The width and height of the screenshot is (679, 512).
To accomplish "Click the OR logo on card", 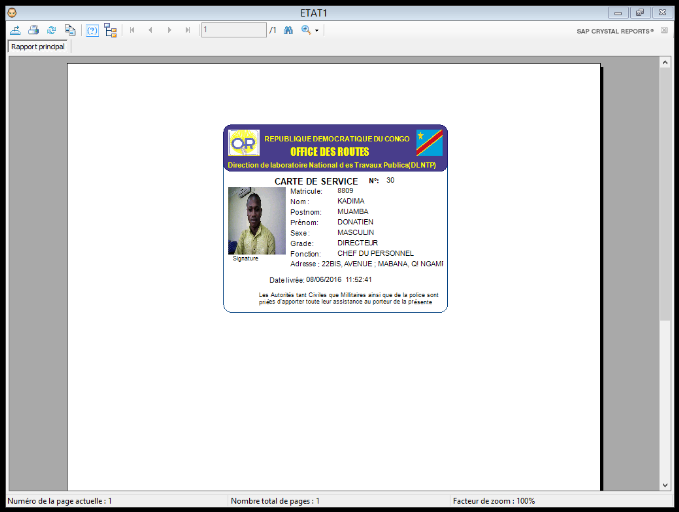I will click(x=244, y=143).
